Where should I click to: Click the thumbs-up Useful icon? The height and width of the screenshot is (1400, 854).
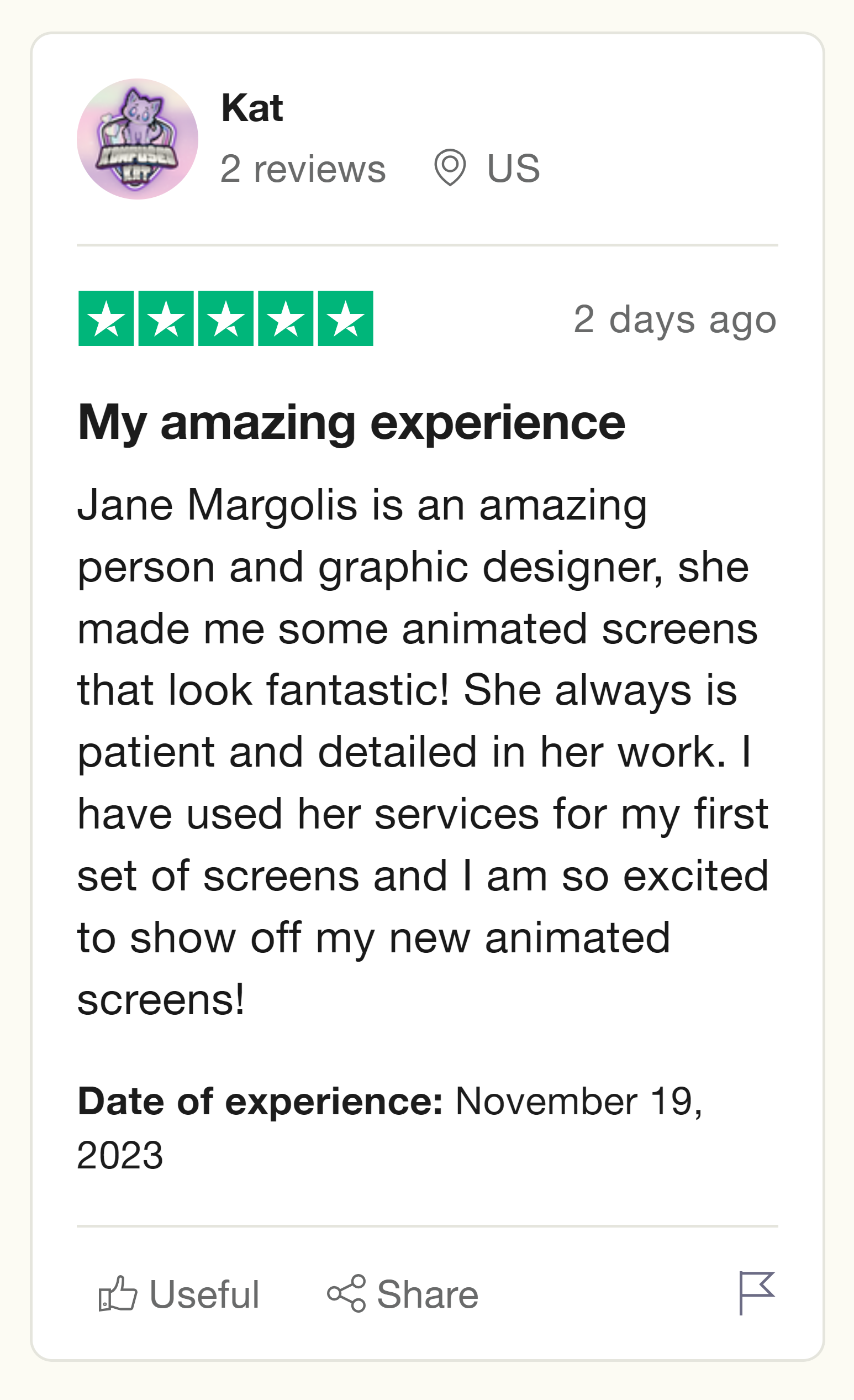(x=118, y=1294)
